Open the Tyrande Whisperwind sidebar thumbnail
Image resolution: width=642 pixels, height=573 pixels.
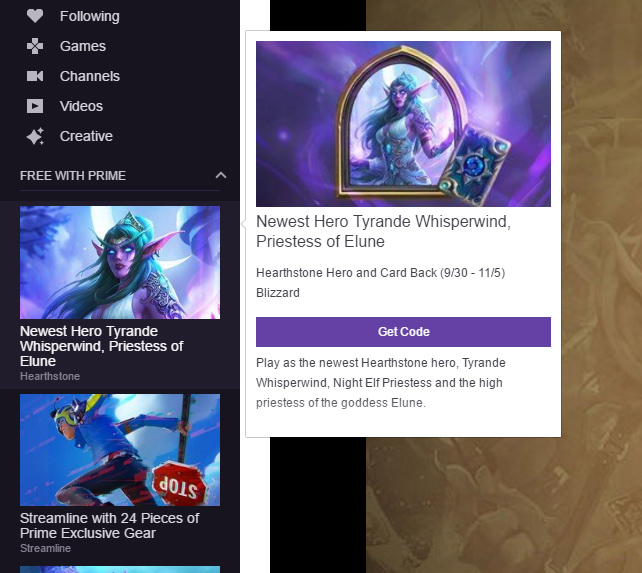120,262
